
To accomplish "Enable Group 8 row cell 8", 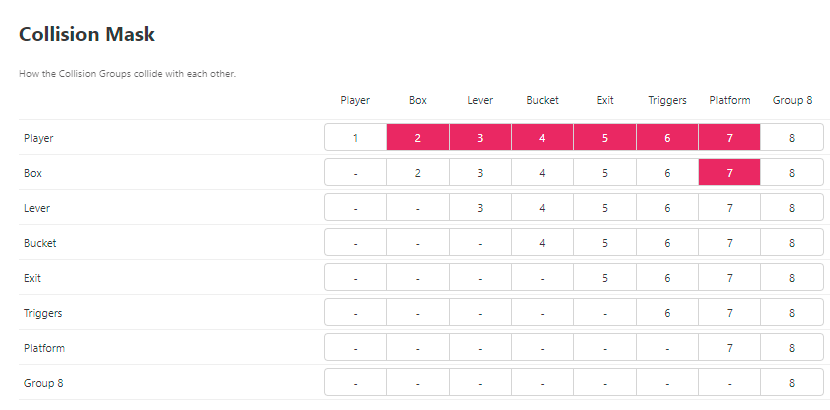I will [792, 383].
